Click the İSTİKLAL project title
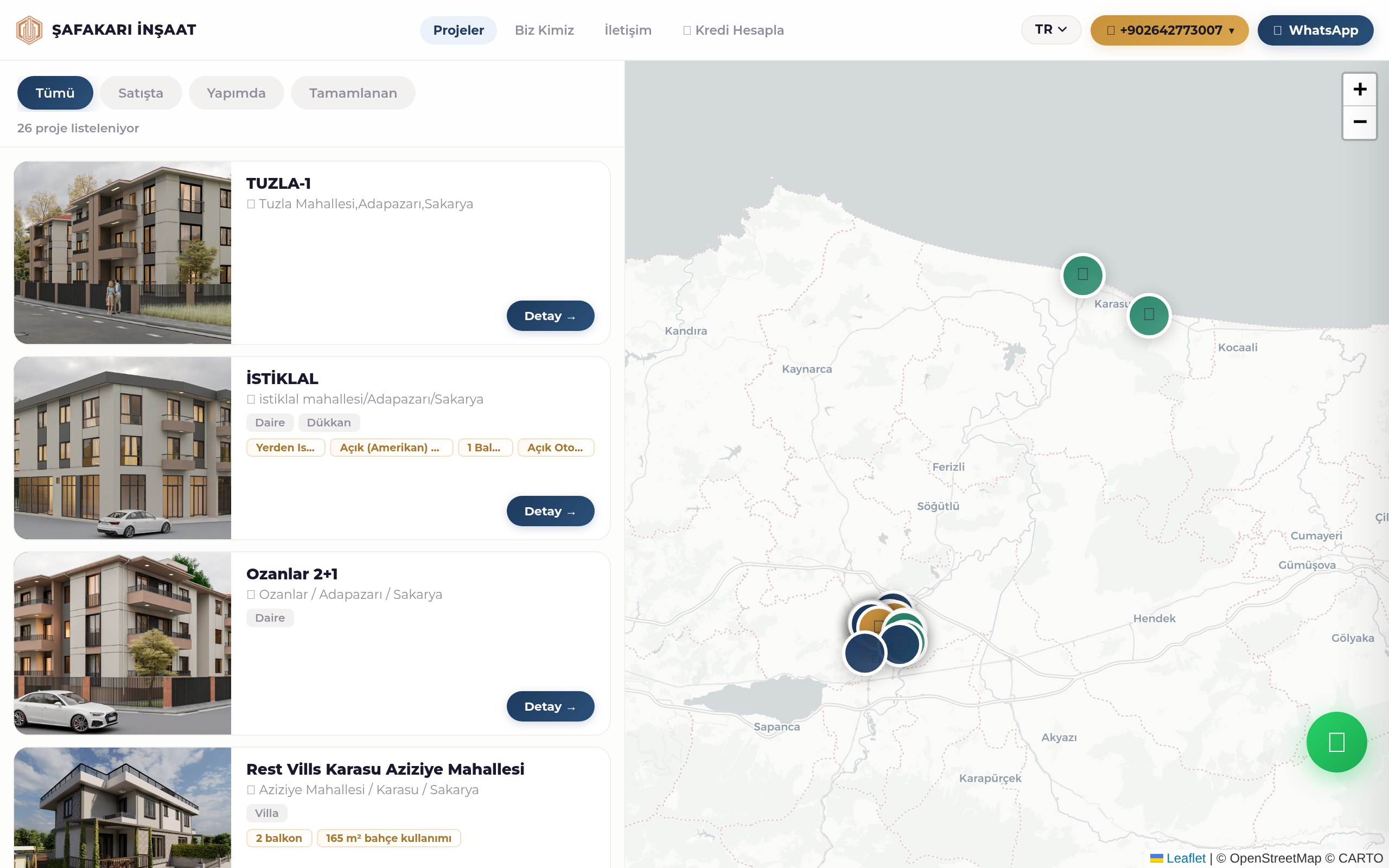Screen dimensions: 1389x868 click(x=282, y=378)
